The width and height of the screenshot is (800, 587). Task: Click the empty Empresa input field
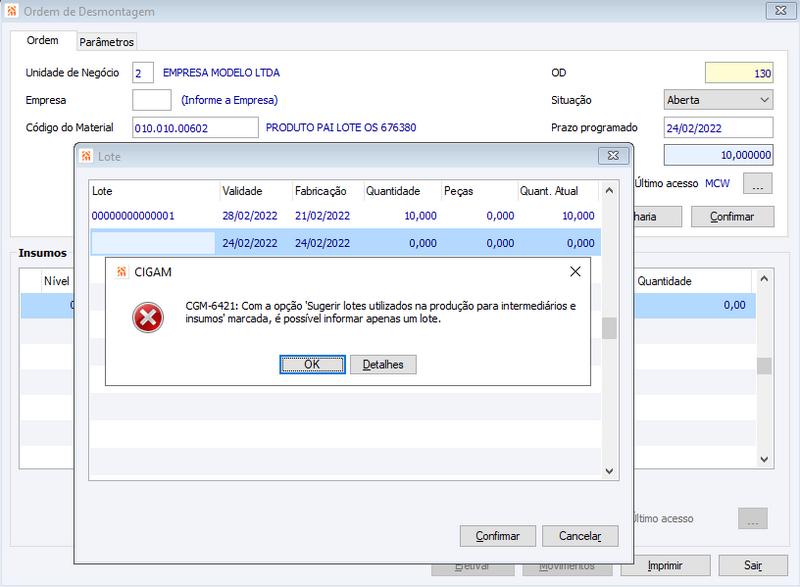click(152, 100)
